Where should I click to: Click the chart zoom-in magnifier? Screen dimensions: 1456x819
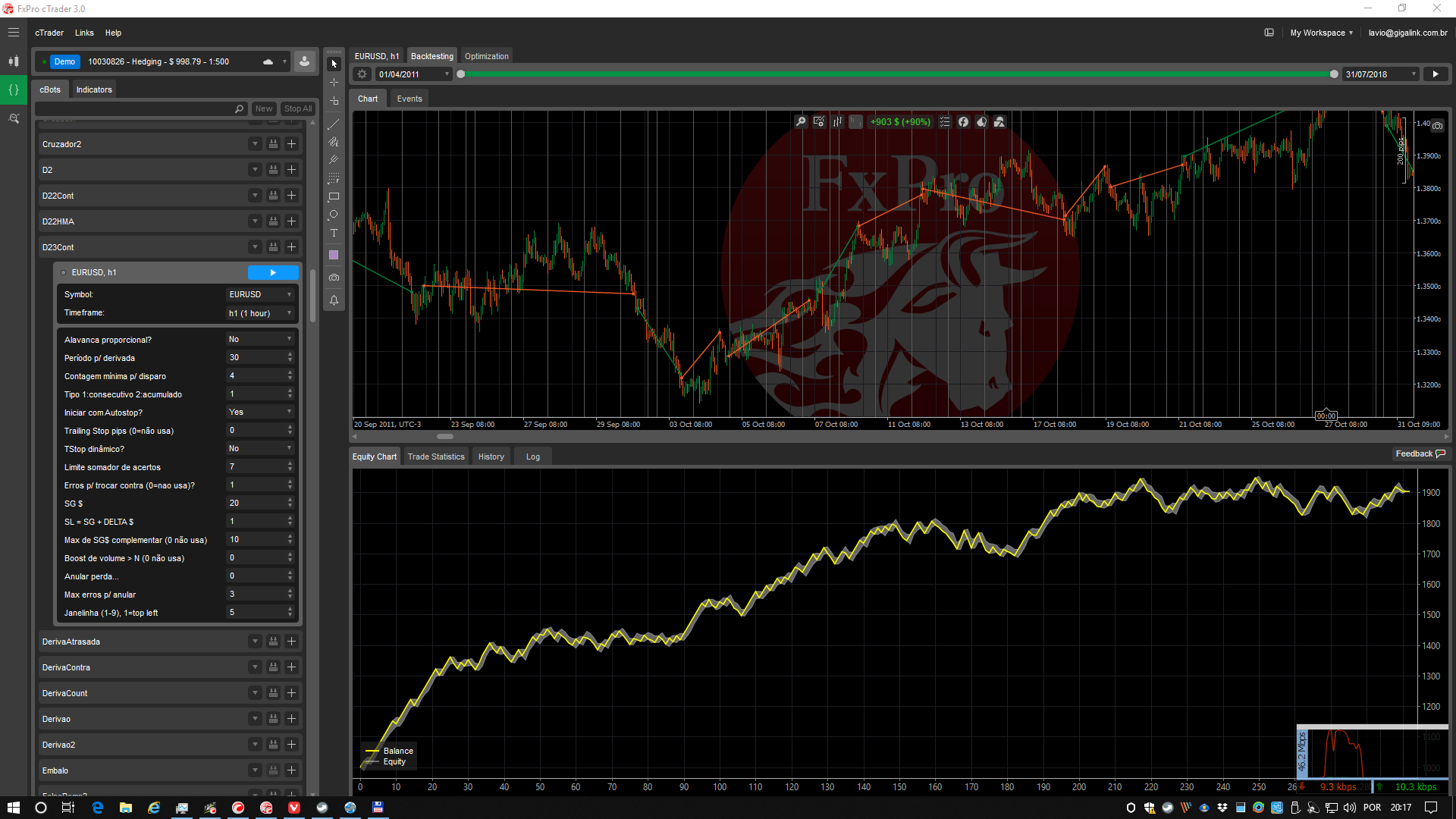801,121
